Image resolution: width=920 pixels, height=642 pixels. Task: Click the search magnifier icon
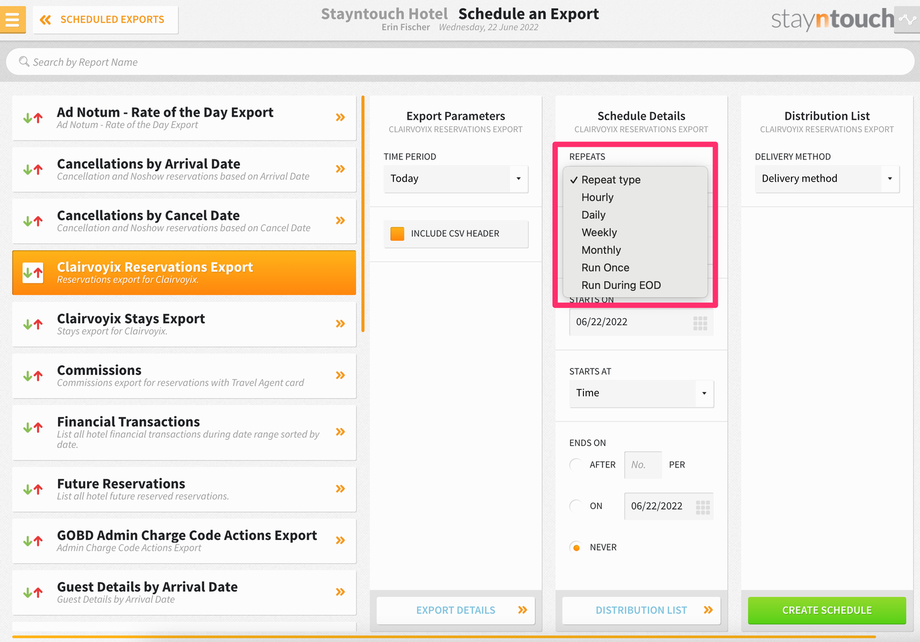click(24, 62)
